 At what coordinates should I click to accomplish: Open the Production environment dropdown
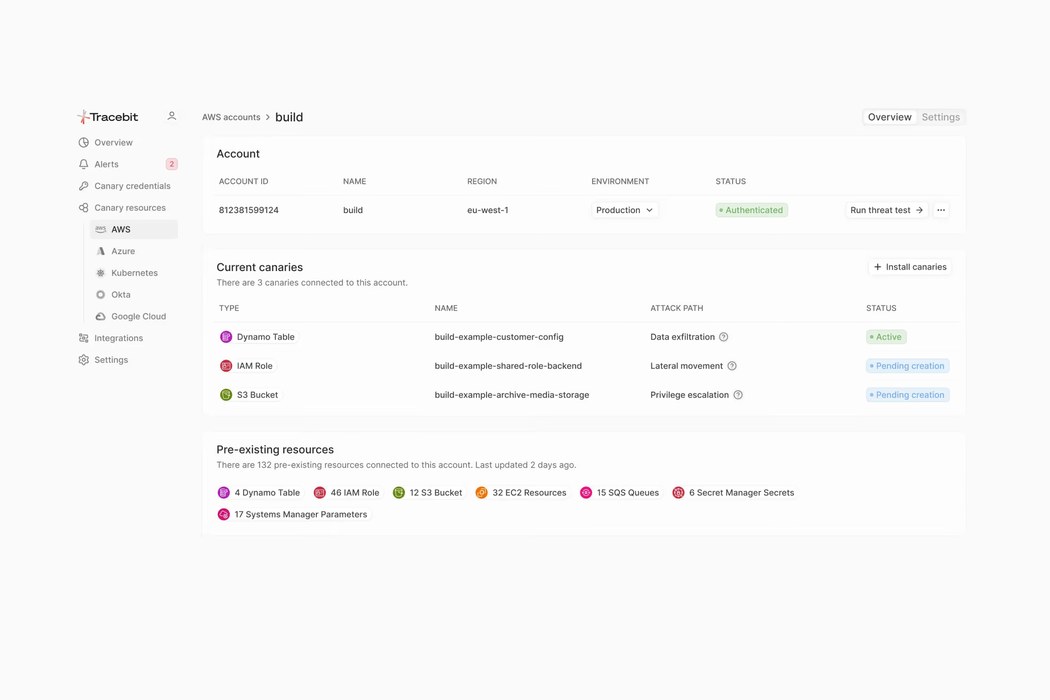click(624, 210)
